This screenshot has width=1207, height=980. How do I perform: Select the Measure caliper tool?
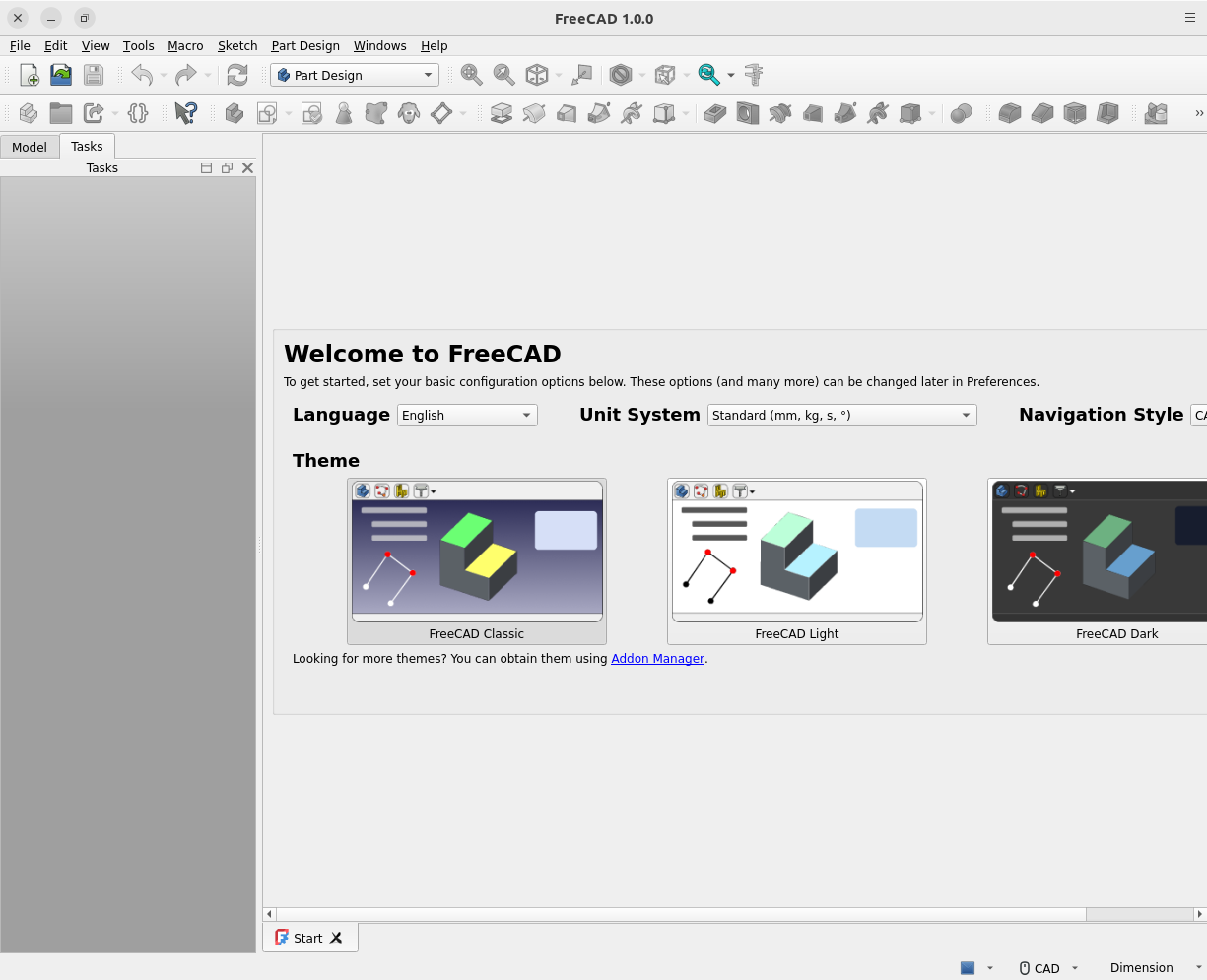[x=754, y=75]
